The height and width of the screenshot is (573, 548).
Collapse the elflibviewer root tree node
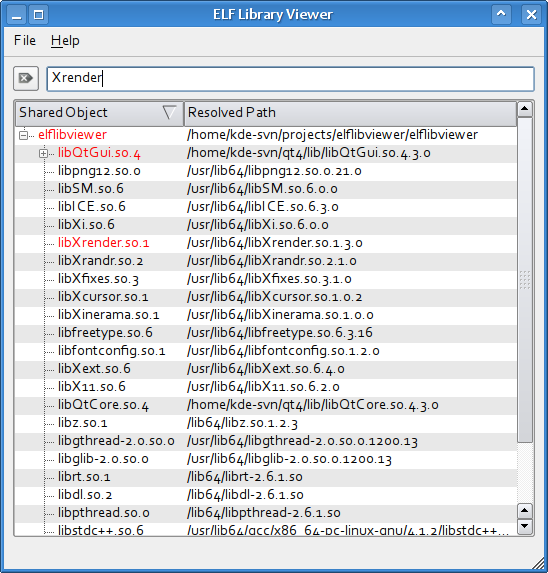(x=23, y=135)
